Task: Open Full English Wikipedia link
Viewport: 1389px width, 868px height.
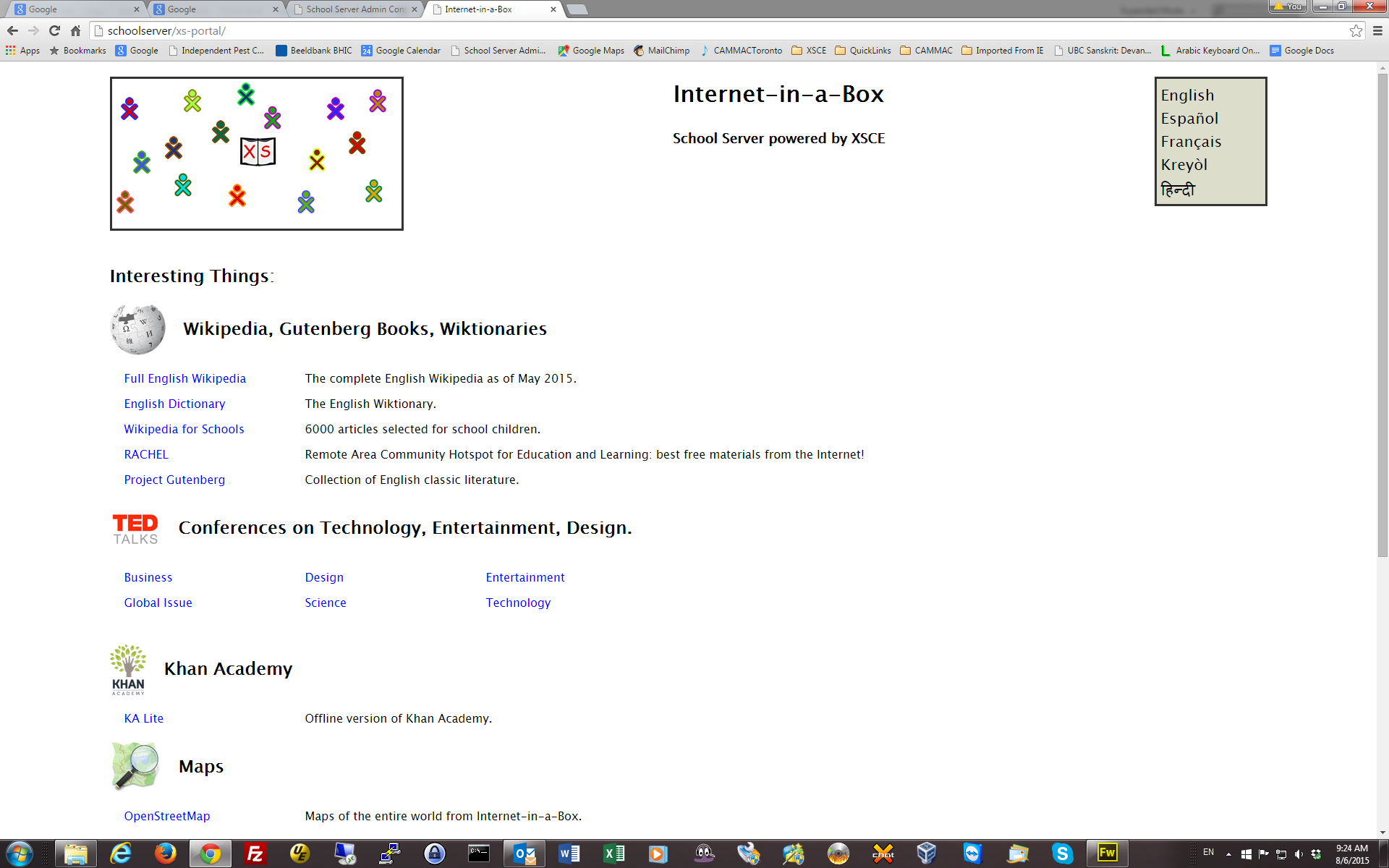Action: 184,378
